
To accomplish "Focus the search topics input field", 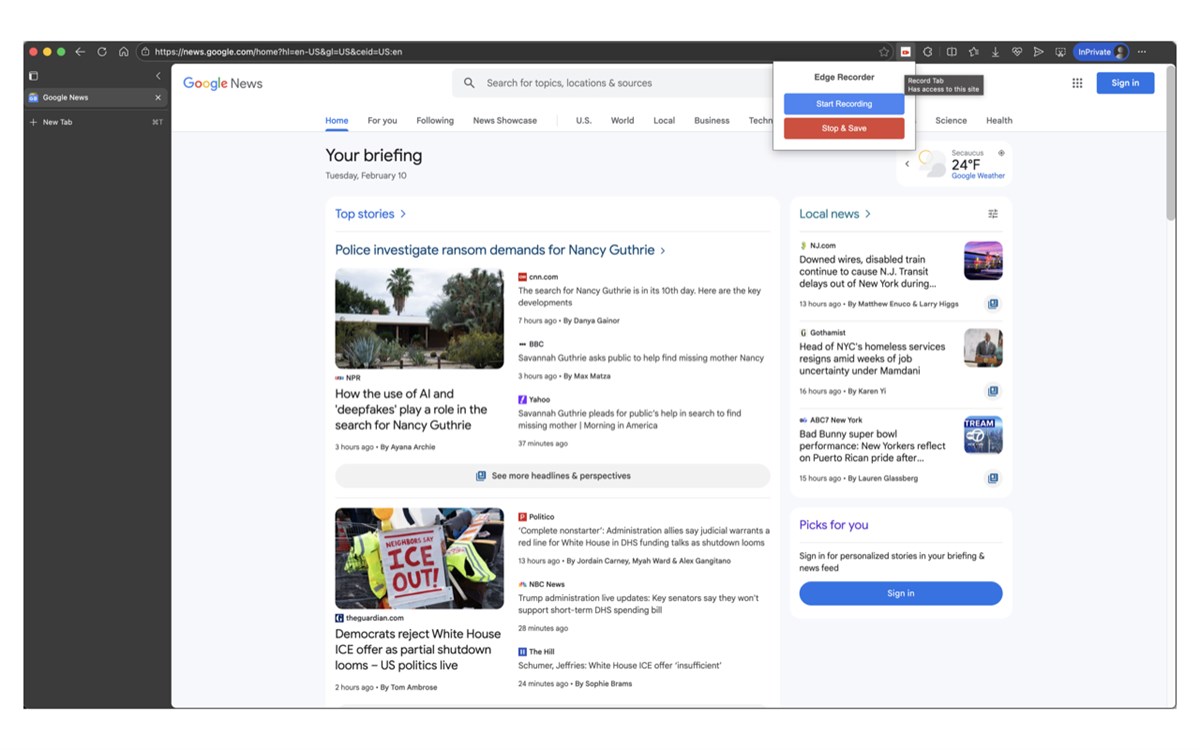I will click(x=620, y=83).
